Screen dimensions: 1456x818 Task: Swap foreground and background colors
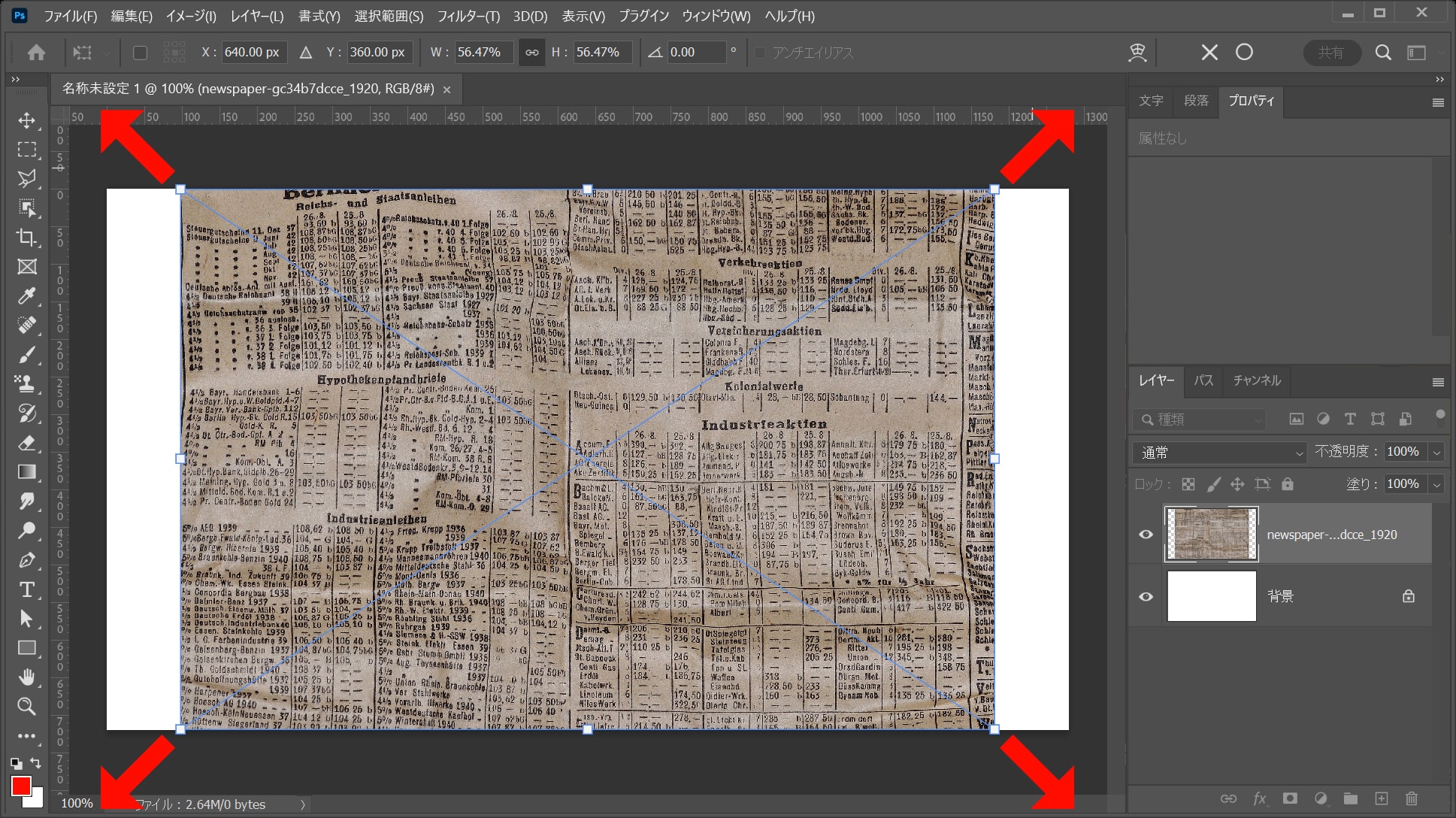coord(36,763)
